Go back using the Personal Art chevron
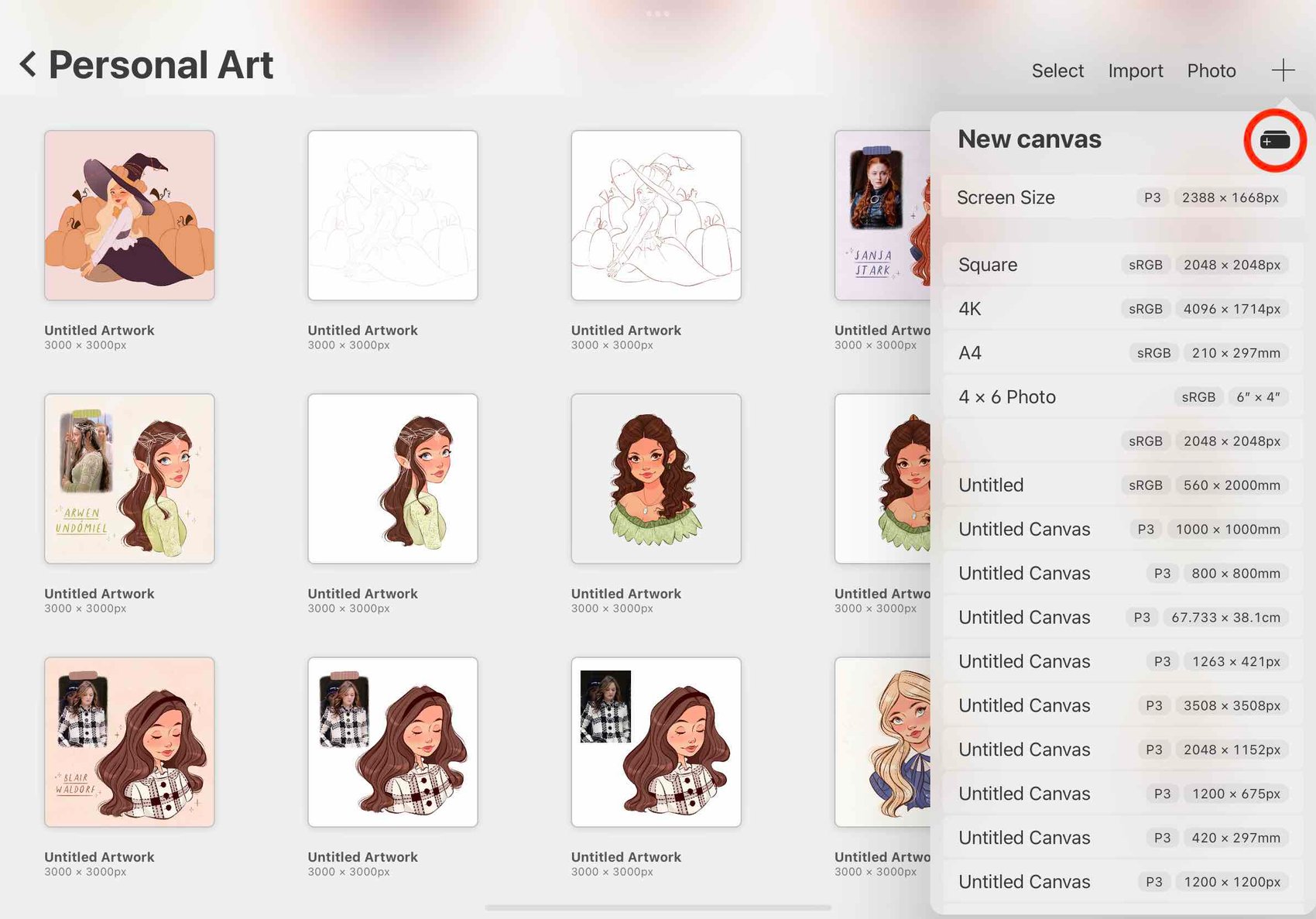1316x919 pixels. (x=28, y=64)
